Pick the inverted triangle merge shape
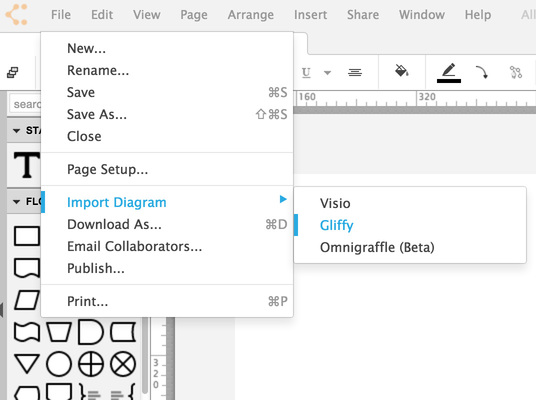 point(27,364)
